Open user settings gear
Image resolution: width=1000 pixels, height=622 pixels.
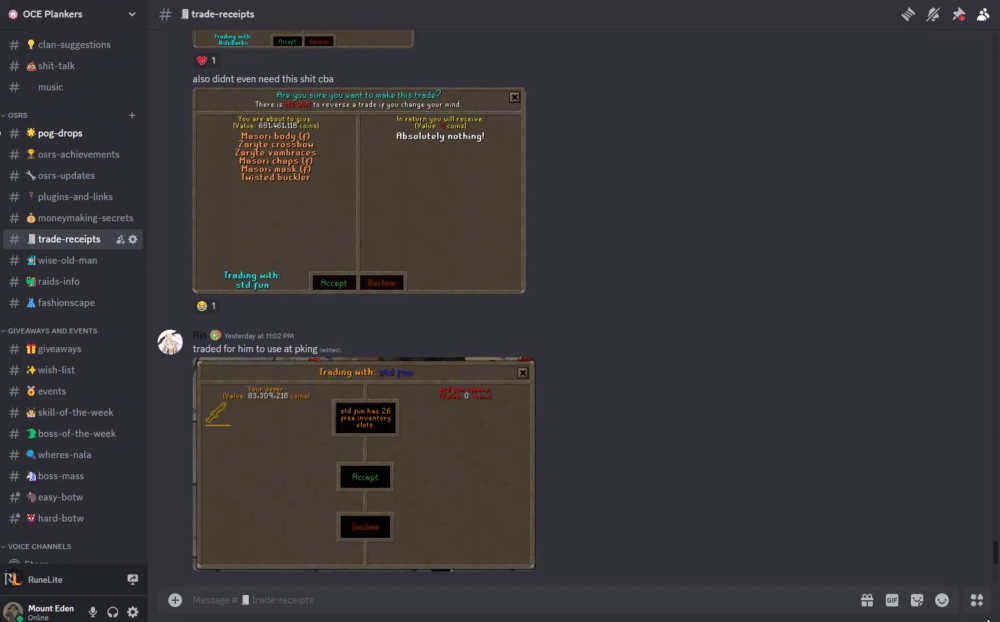[x=133, y=612]
